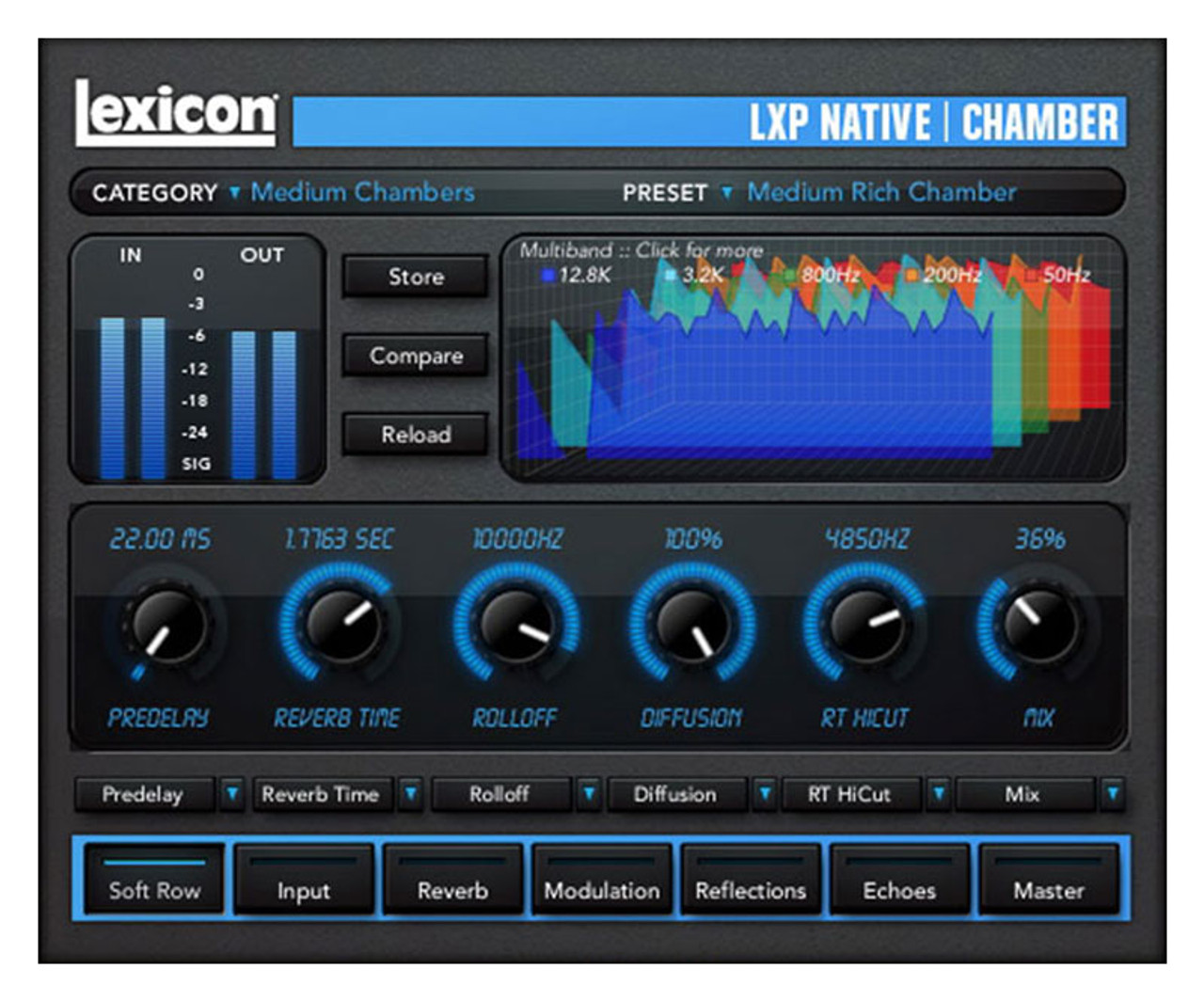The image size is (1204, 1001).
Task: Click the 12.8K band legend marker
Action: click(547, 276)
